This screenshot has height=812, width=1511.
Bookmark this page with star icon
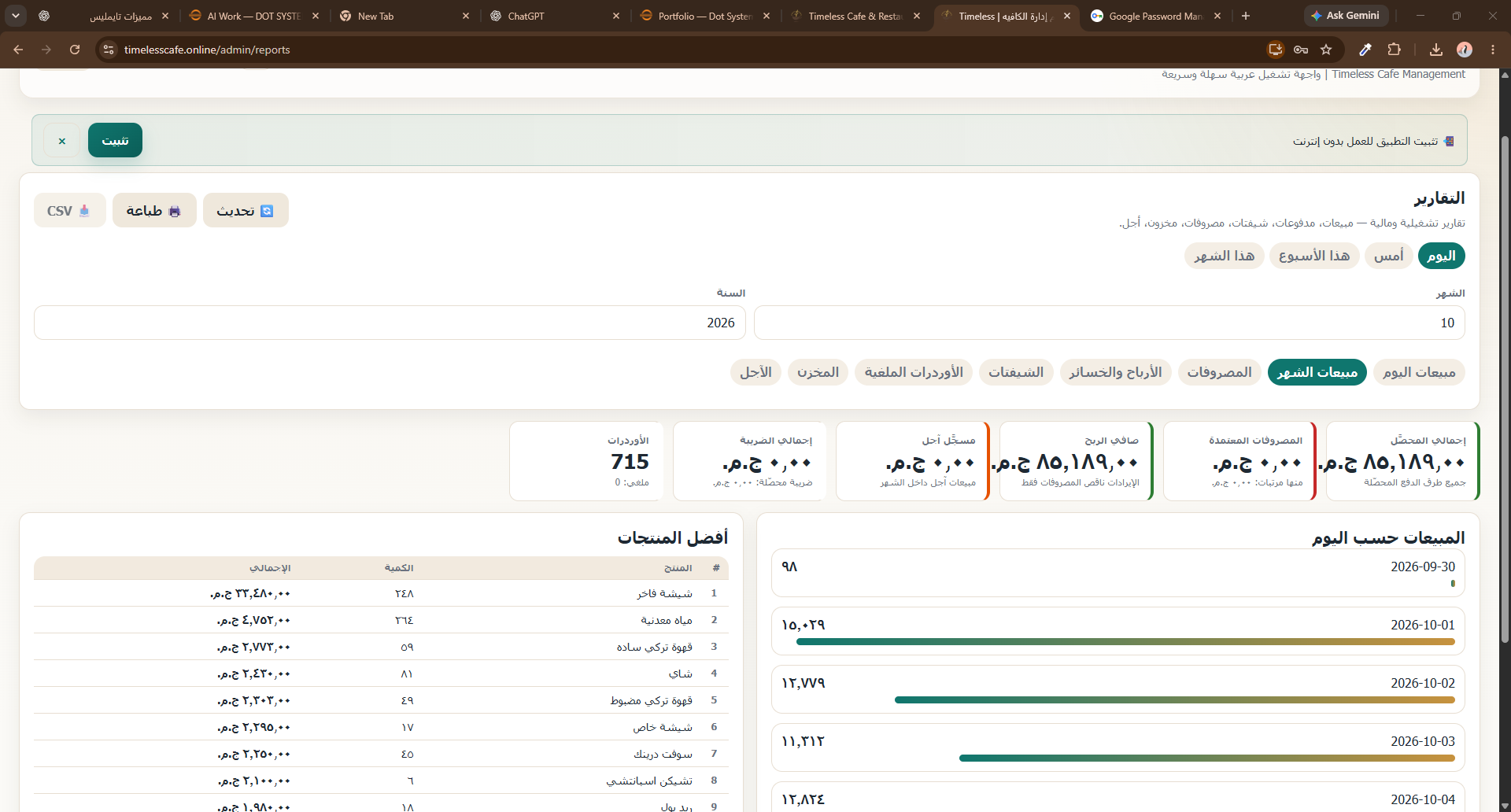1326,50
